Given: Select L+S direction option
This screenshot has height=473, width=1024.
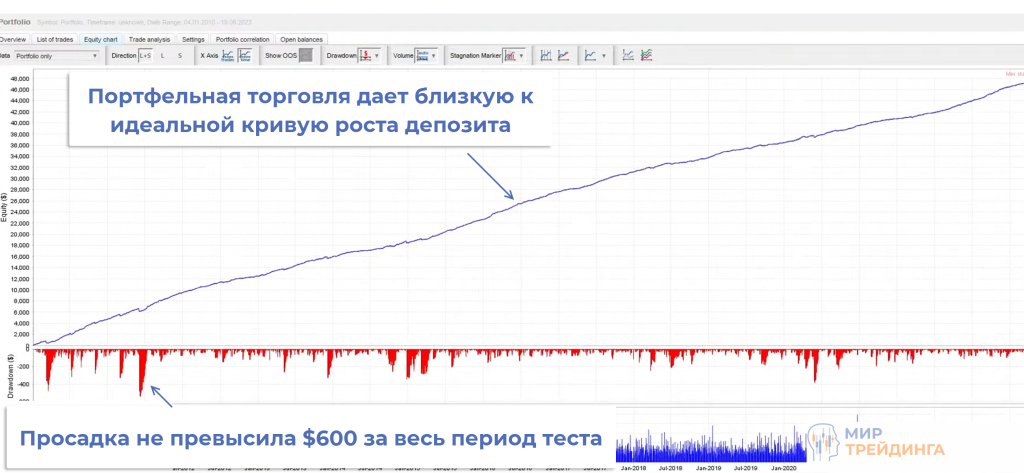Looking at the screenshot, I should point(145,56).
